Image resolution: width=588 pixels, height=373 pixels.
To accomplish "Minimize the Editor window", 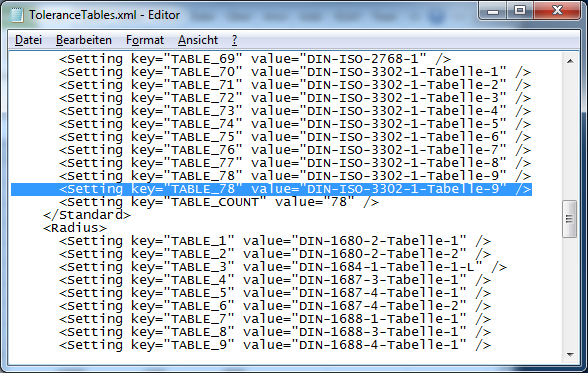I will click(x=493, y=10).
